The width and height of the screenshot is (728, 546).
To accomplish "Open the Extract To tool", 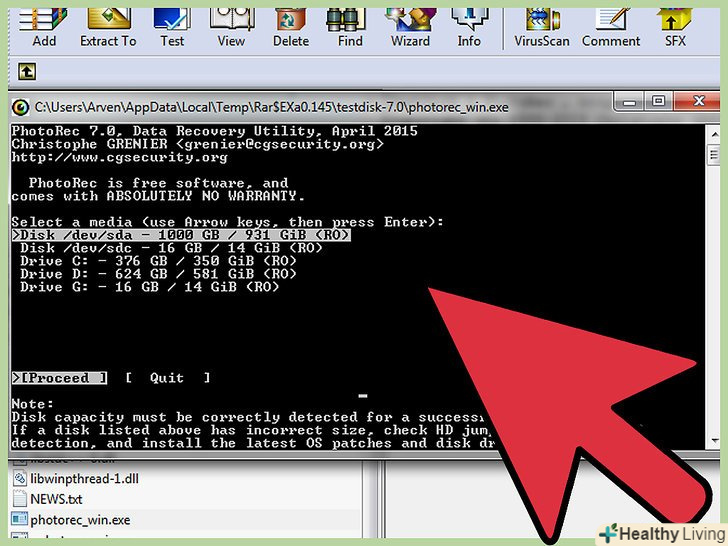I will pyautogui.click(x=108, y=28).
